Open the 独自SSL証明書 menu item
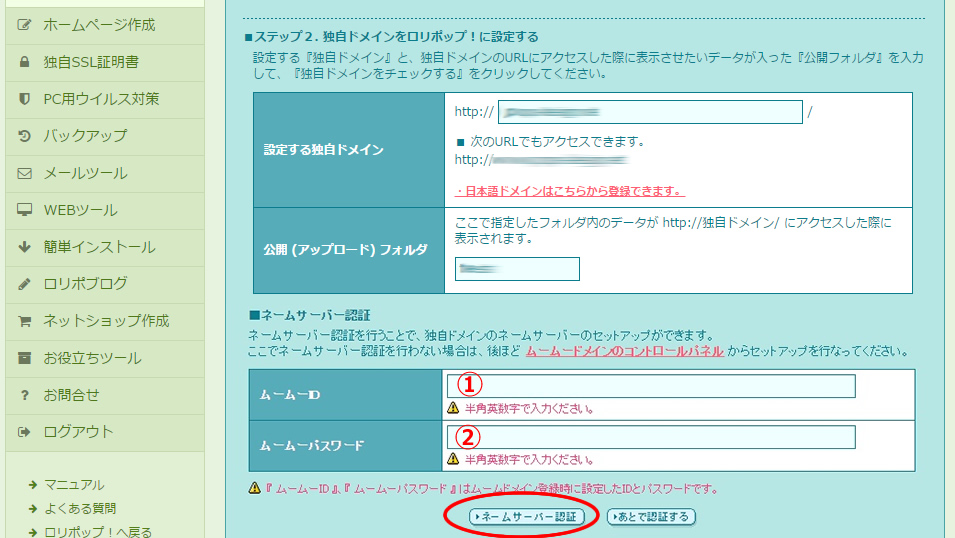Screen dimensions: 955x538 tap(105, 62)
